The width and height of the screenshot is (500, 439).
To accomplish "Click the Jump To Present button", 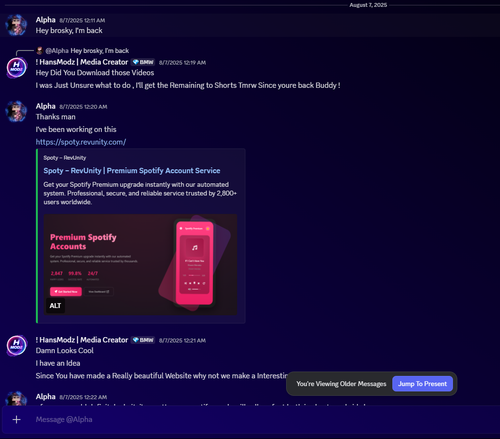I will tap(422, 384).
